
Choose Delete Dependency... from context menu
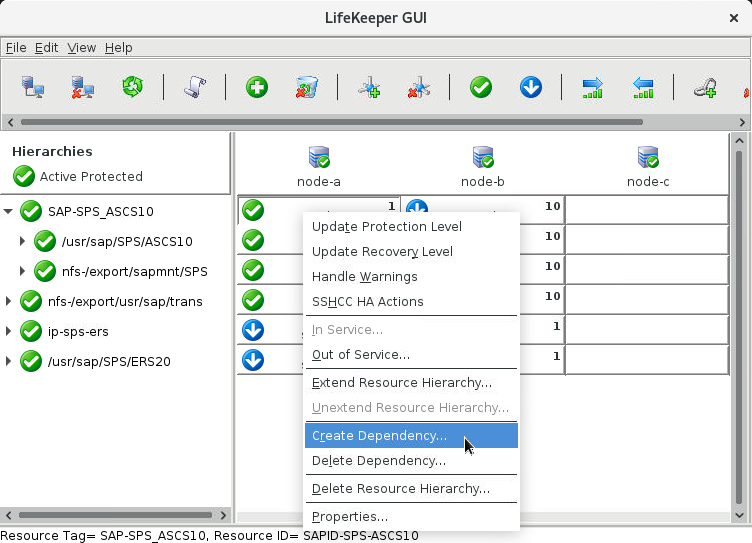click(x=411, y=460)
